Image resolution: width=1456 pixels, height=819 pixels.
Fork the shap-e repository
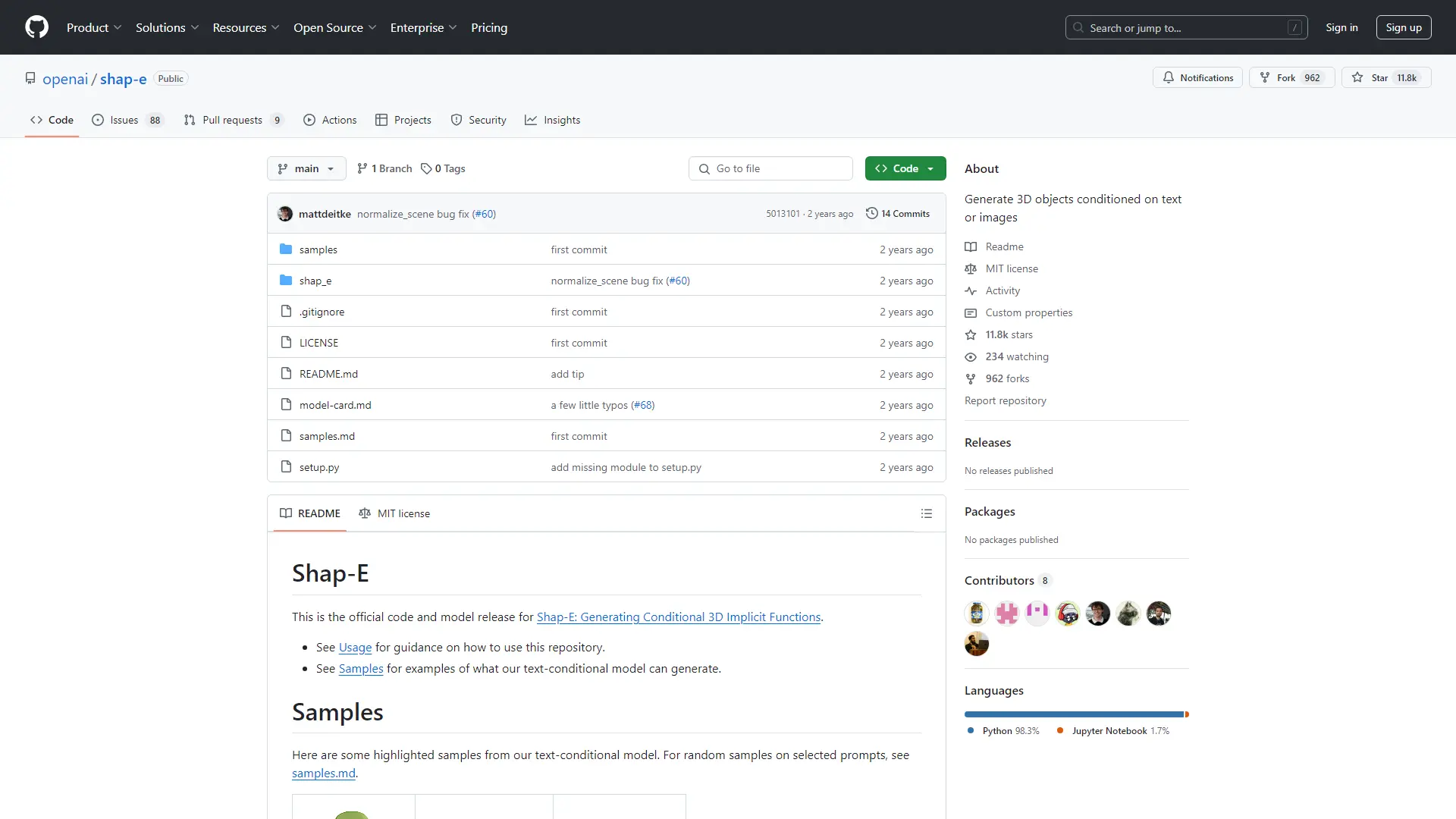pos(1291,77)
